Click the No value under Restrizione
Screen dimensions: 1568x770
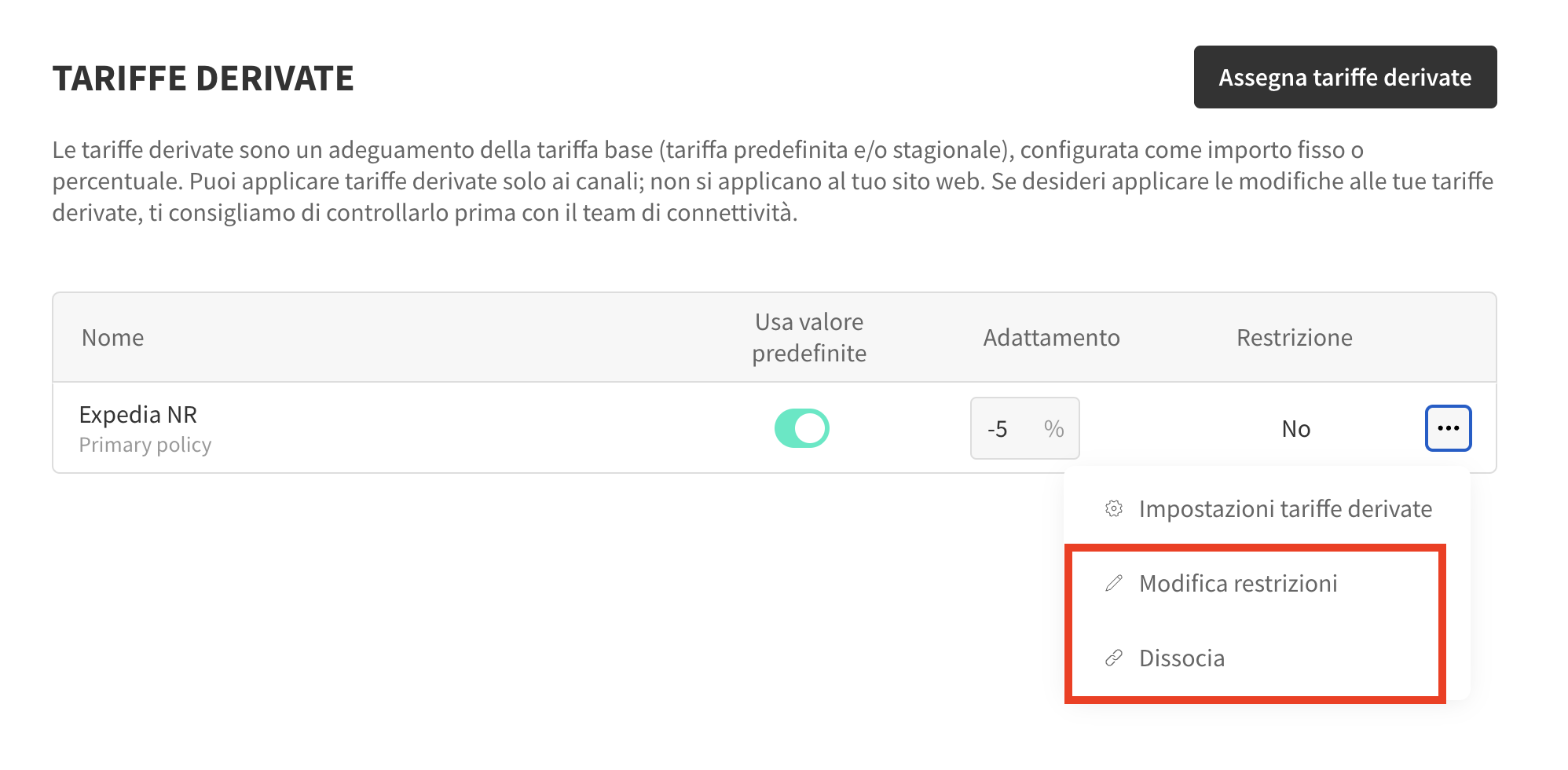(x=1296, y=428)
